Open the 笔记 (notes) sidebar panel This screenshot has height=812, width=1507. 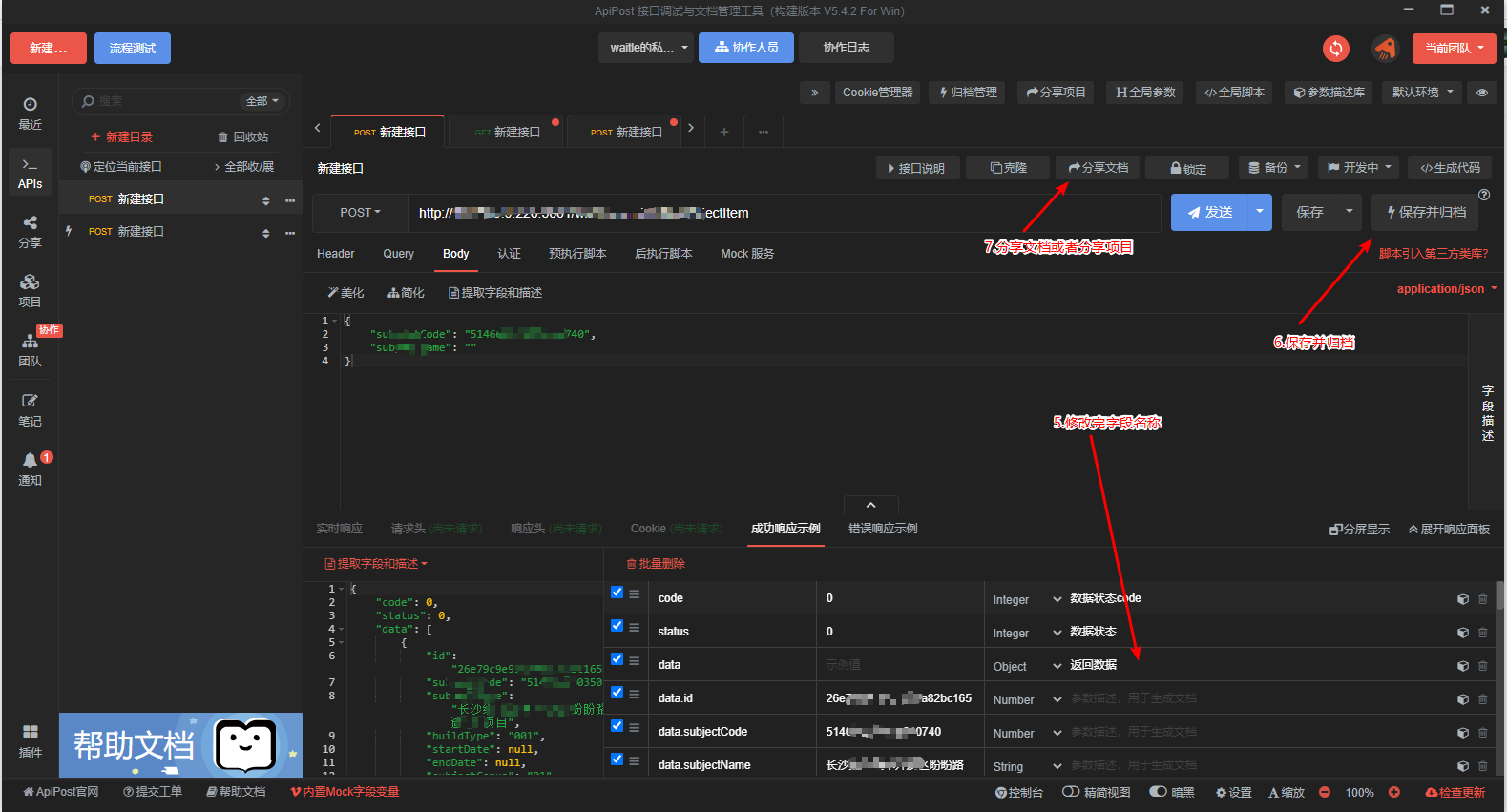(30, 410)
